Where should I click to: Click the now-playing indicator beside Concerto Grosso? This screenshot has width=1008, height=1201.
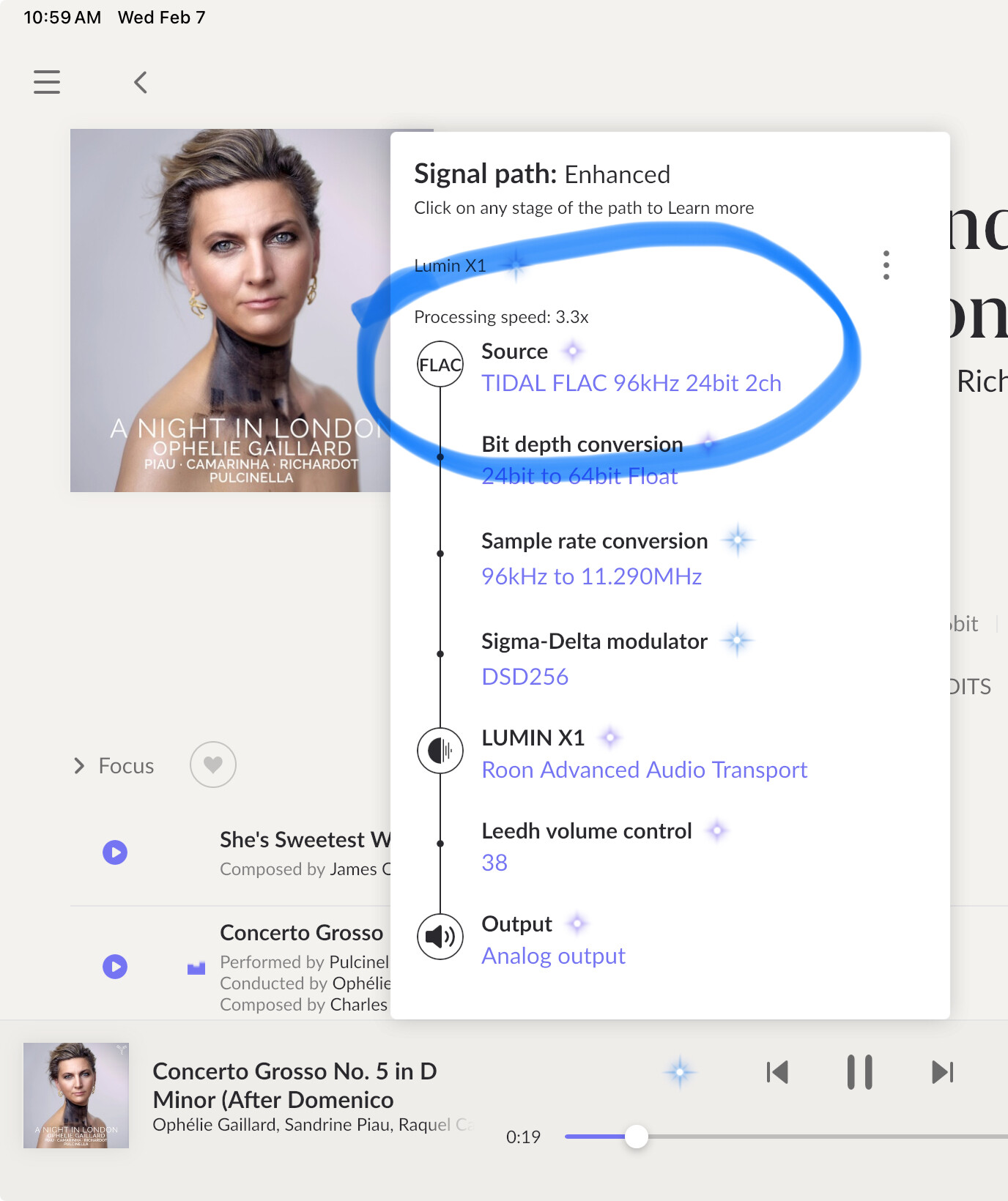click(x=196, y=968)
